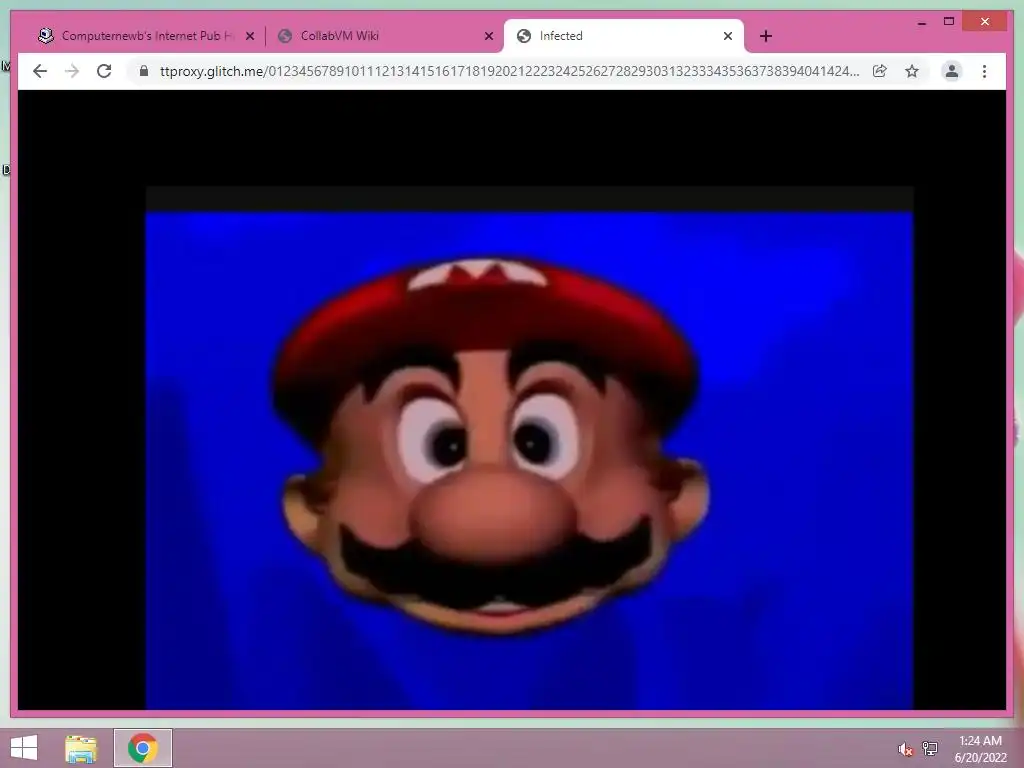Click the forward navigation arrow

(x=72, y=71)
